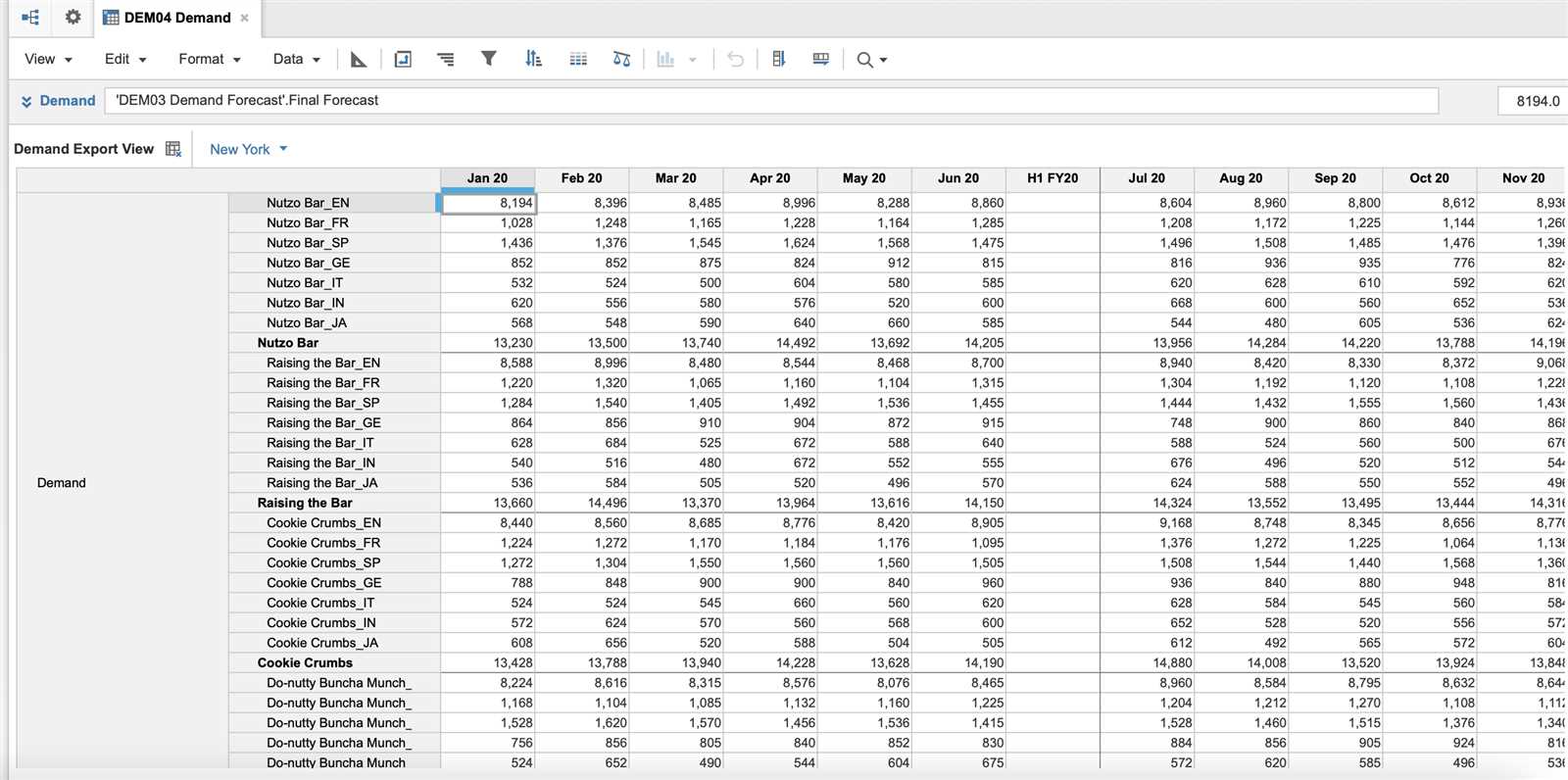Click the pivot icon in toolbar
This screenshot has width=1568, height=780.
coord(403,60)
